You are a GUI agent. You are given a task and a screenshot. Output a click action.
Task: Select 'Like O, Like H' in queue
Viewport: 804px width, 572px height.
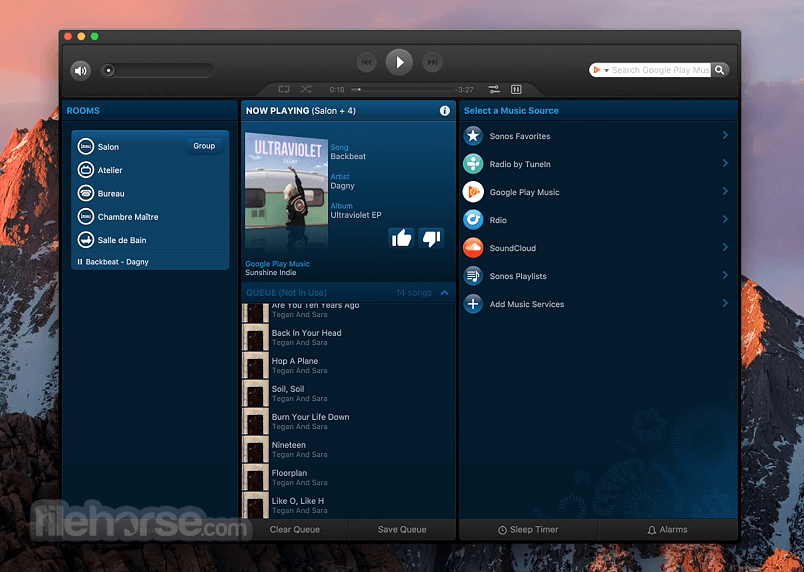click(348, 505)
